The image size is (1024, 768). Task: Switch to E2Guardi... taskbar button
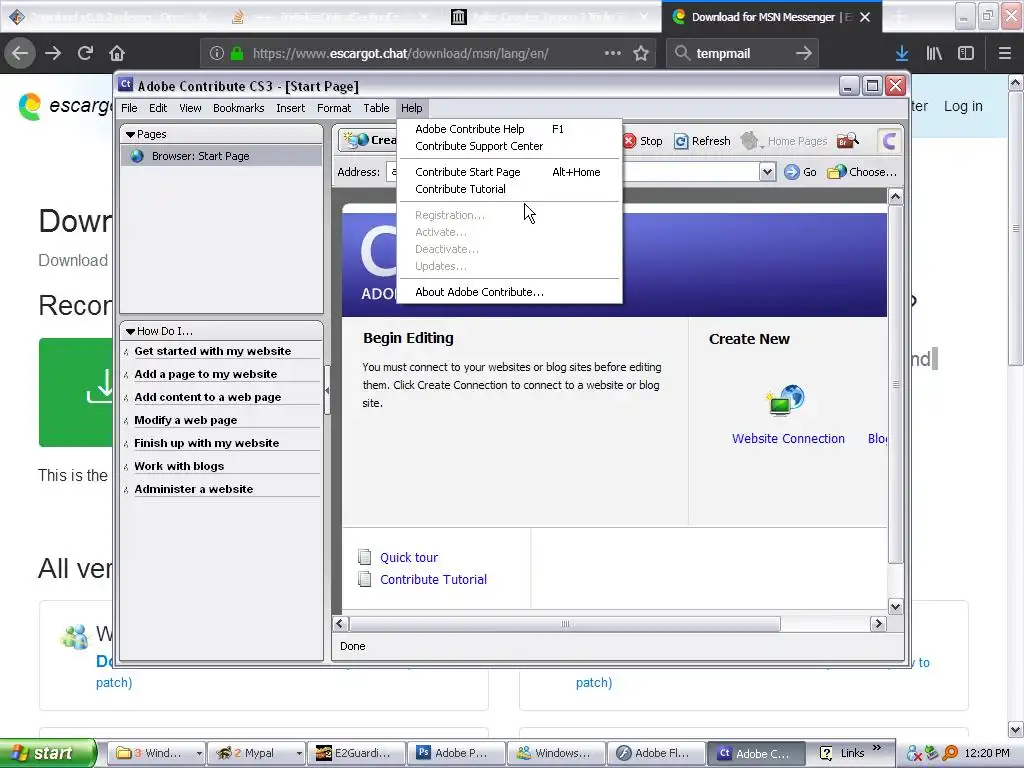coord(357,753)
